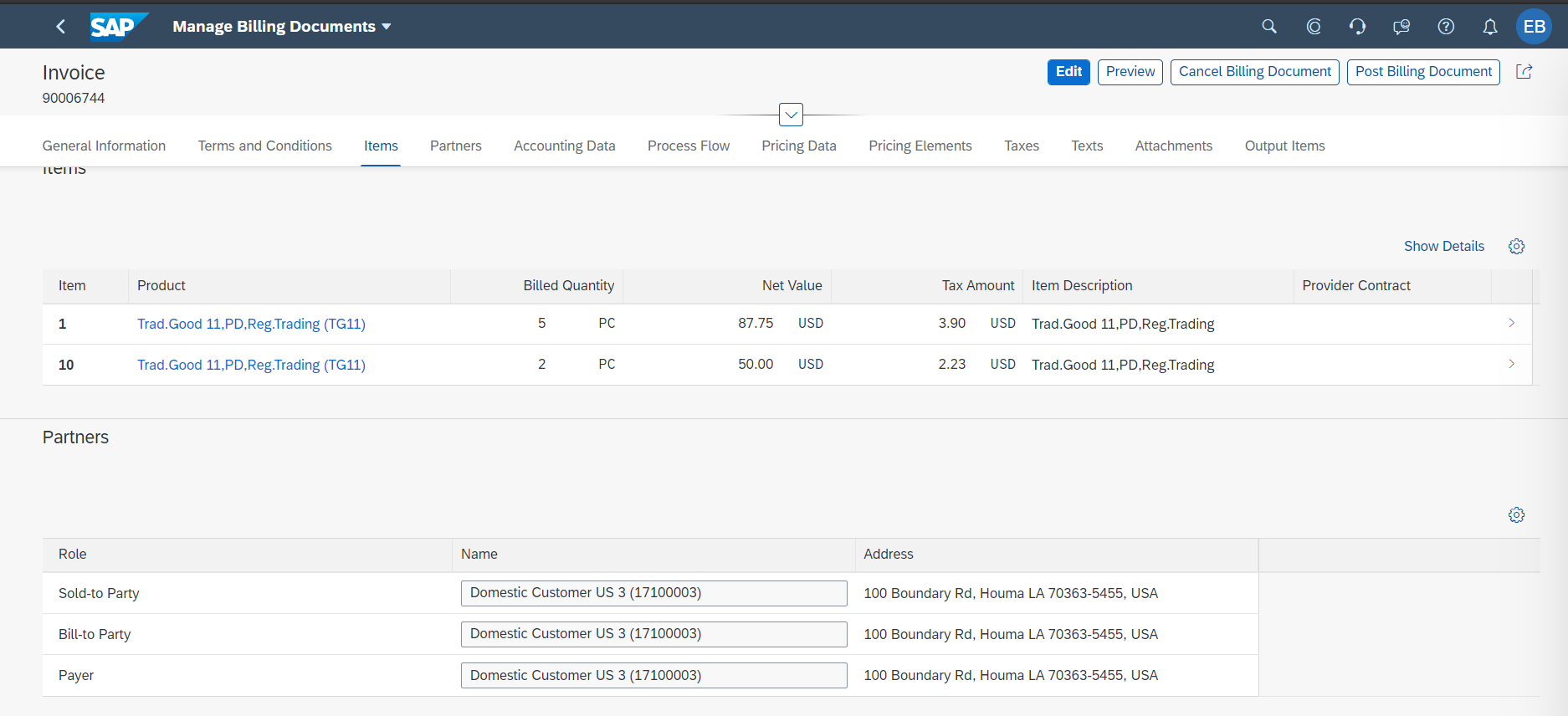Open details chevron for item 10
This screenshot has height=716, width=1568.
1511,364
